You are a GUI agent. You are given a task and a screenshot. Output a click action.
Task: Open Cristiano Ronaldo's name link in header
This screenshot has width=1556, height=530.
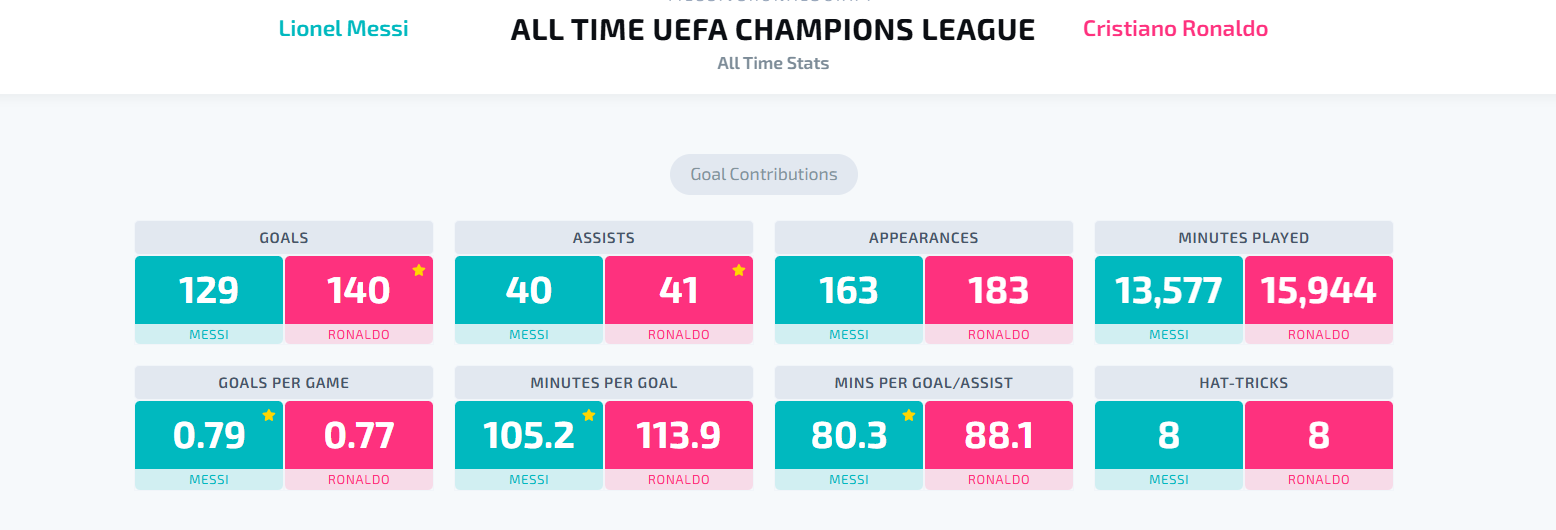1175,29
